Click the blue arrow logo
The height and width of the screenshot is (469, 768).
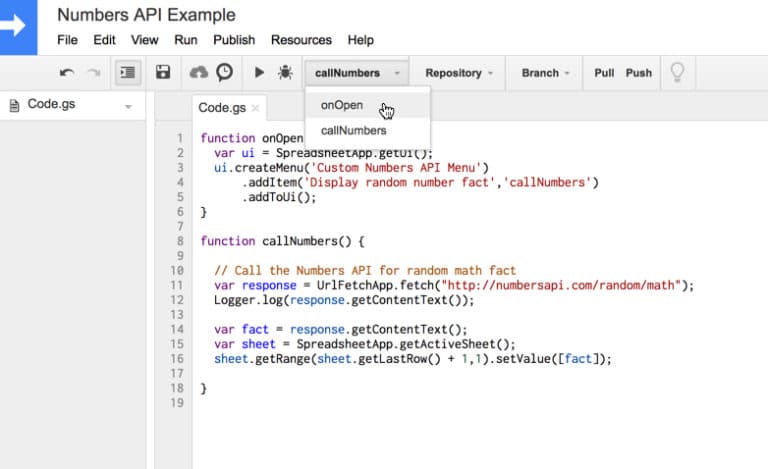[18, 26]
